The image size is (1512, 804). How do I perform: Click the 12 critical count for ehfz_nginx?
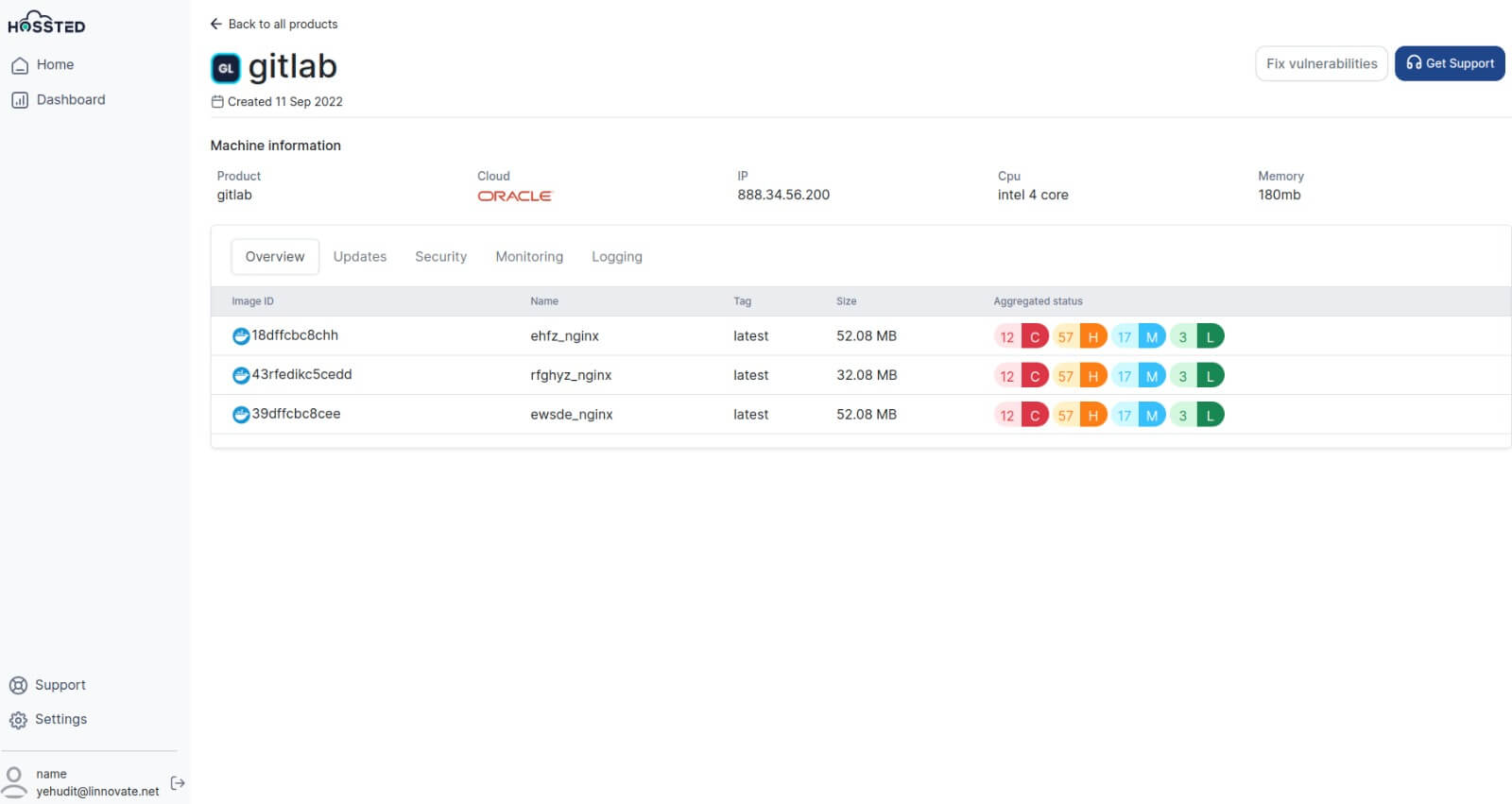pos(1007,336)
